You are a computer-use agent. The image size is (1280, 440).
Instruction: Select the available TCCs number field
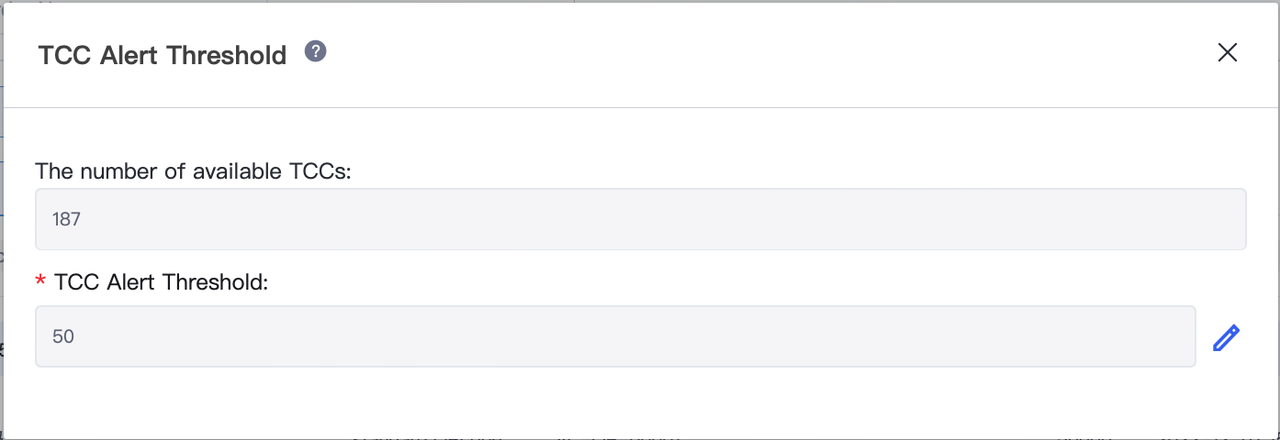coord(640,218)
